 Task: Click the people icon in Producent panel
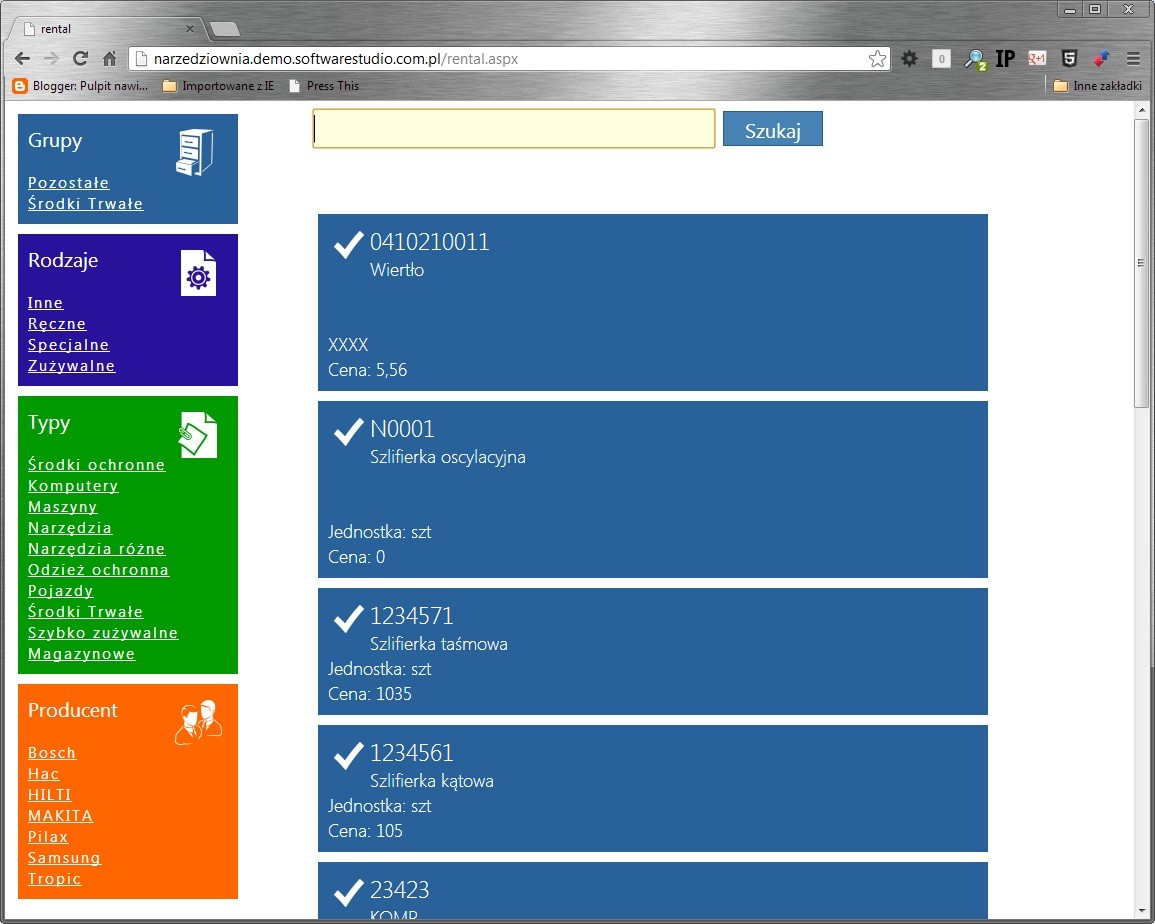[x=198, y=722]
